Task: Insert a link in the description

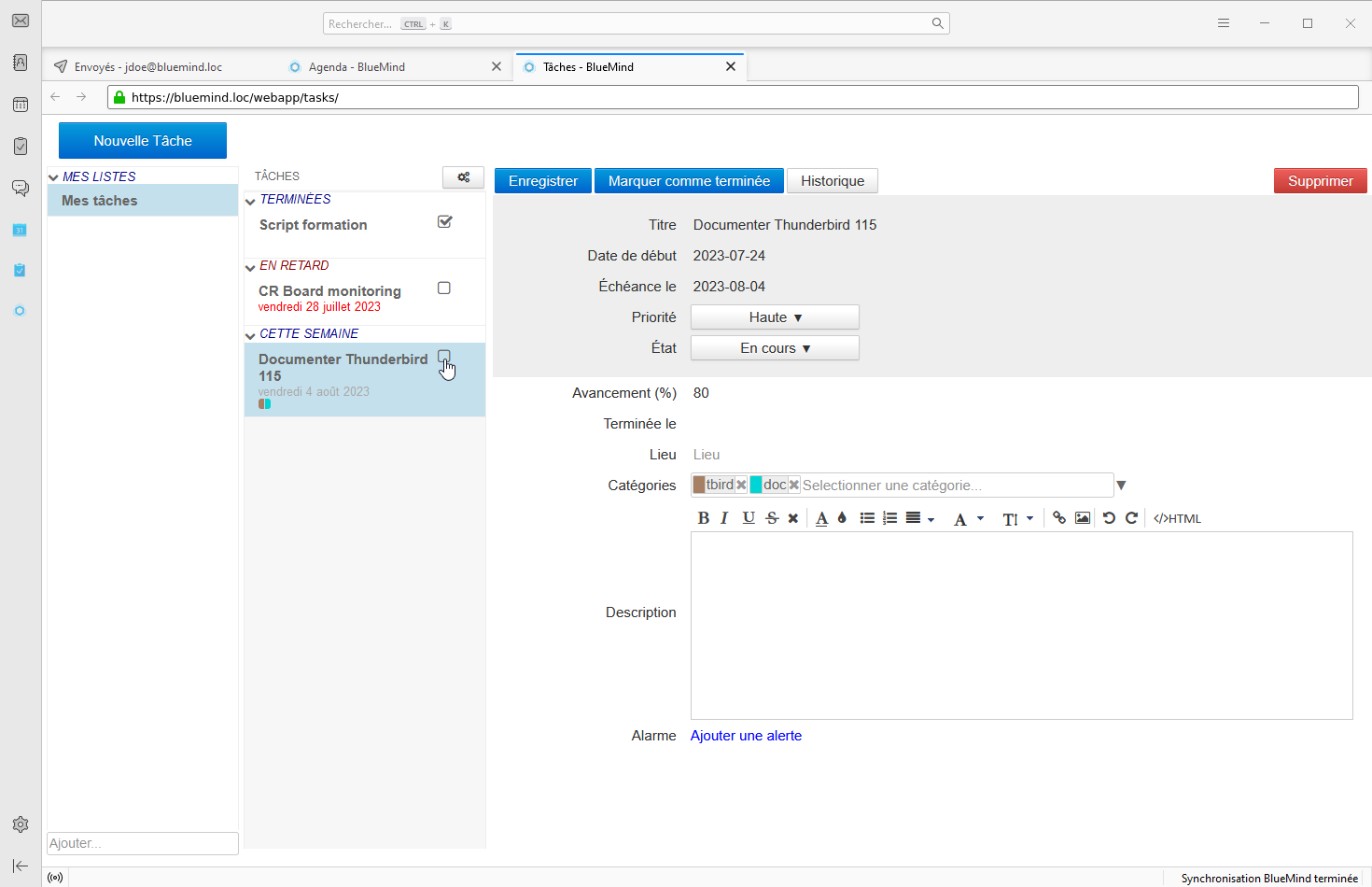Action: [x=1059, y=518]
